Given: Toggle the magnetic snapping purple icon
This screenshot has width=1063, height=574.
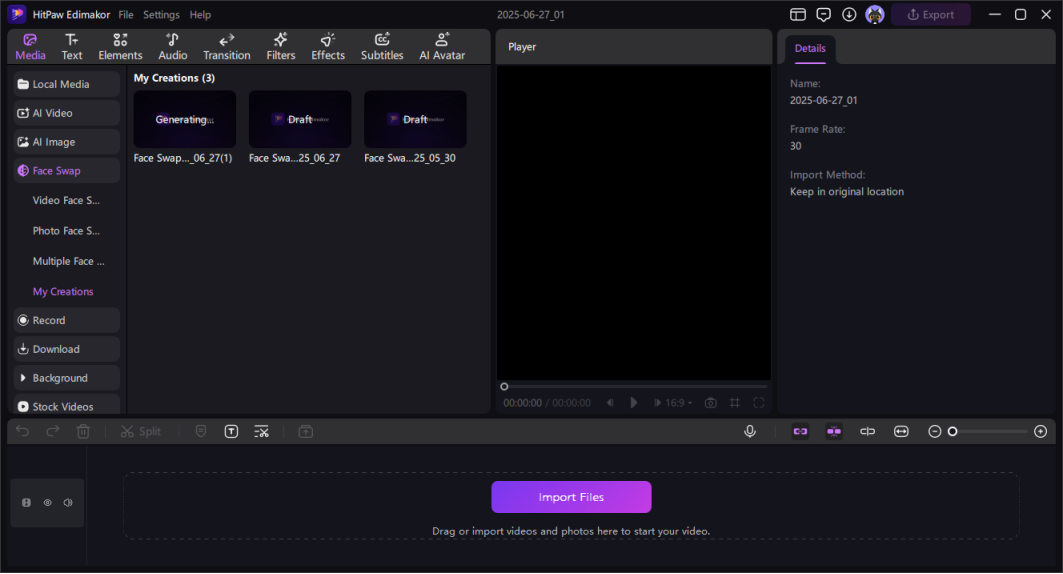Looking at the screenshot, I should click(834, 432).
